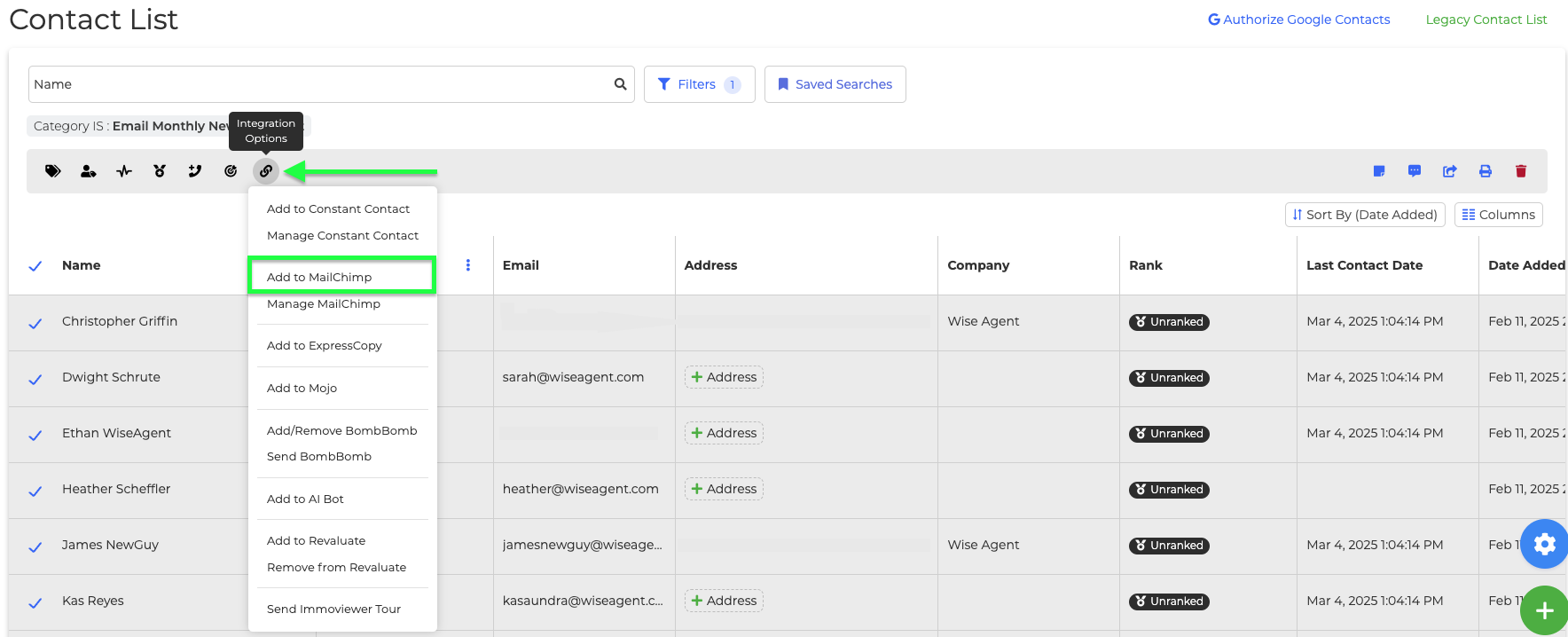Click the activity pulse icon
The image size is (1568, 637).
(x=124, y=171)
